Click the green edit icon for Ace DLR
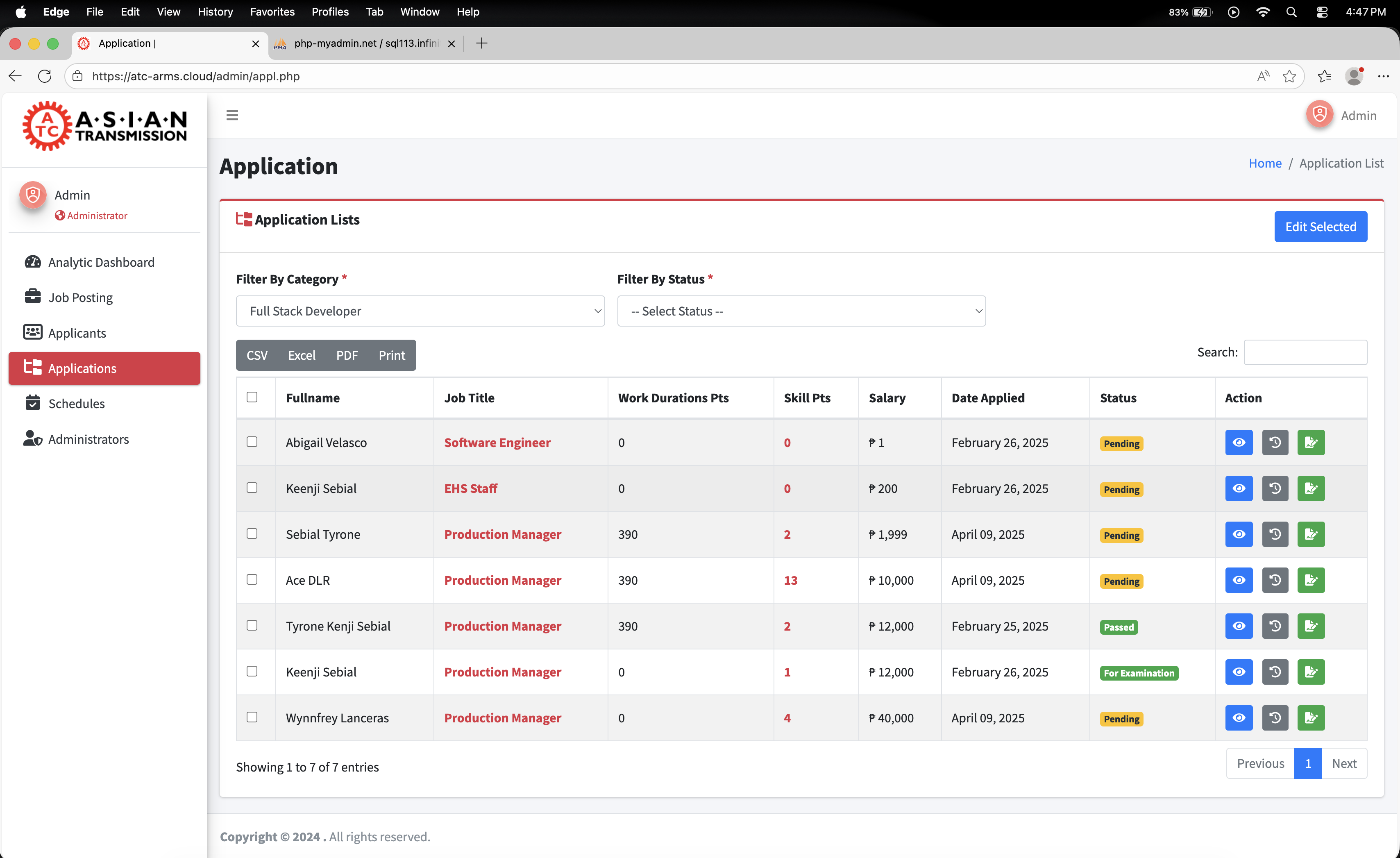The width and height of the screenshot is (1400, 858). pyautogui.click(x=1311, y=580)
